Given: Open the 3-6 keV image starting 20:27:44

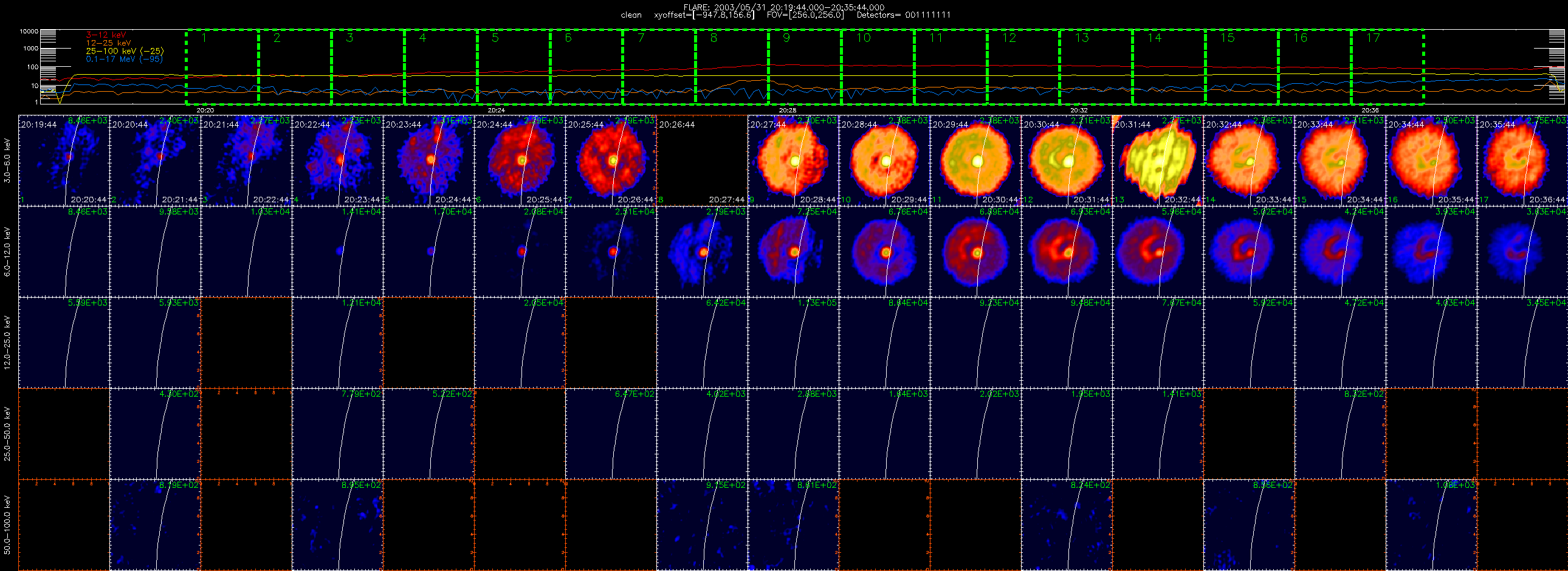Looking at the screenshot, I should 793,160.
